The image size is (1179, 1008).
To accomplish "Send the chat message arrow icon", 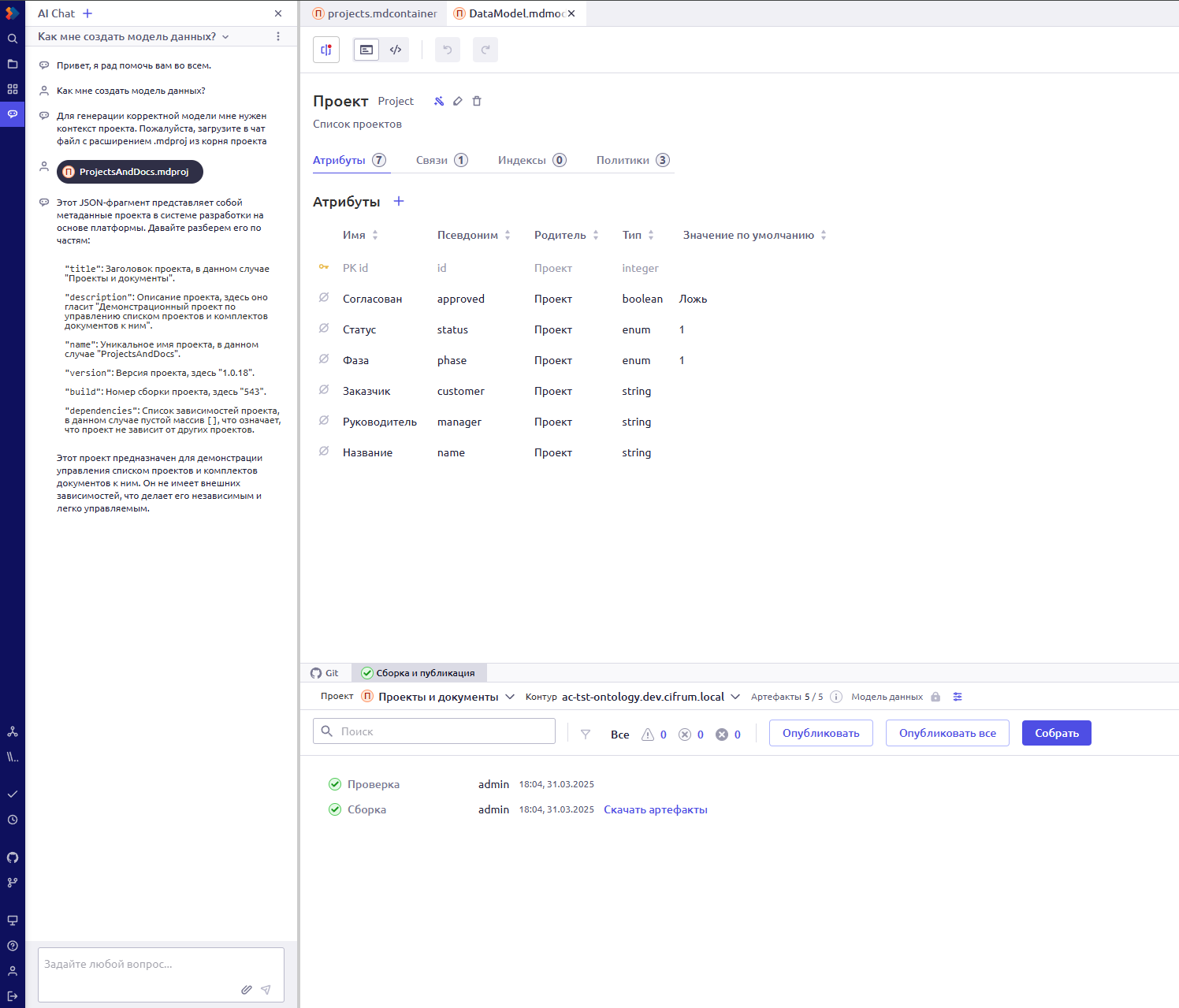I will (x=266, y=990).
